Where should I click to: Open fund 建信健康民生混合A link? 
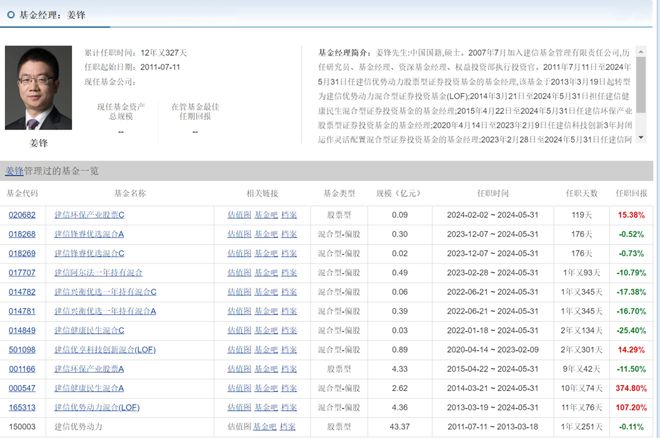click(x=89, y=388)
